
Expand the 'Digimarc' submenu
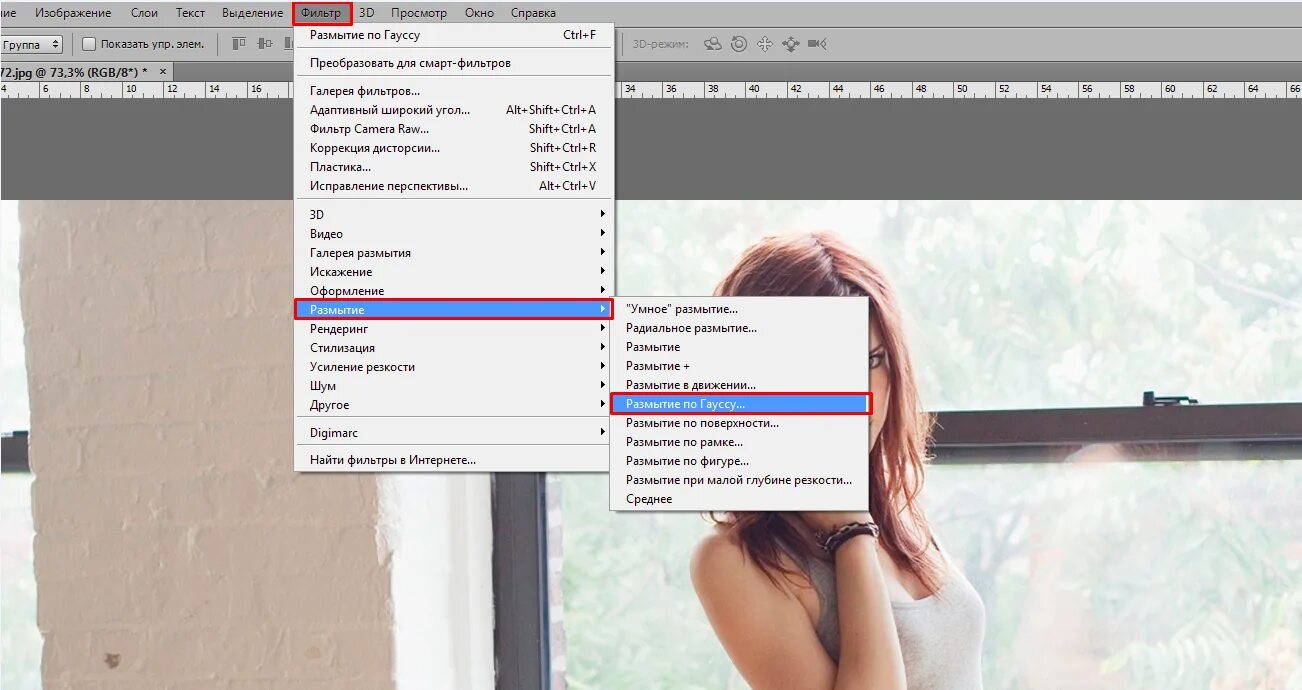(x=455, y=433)
